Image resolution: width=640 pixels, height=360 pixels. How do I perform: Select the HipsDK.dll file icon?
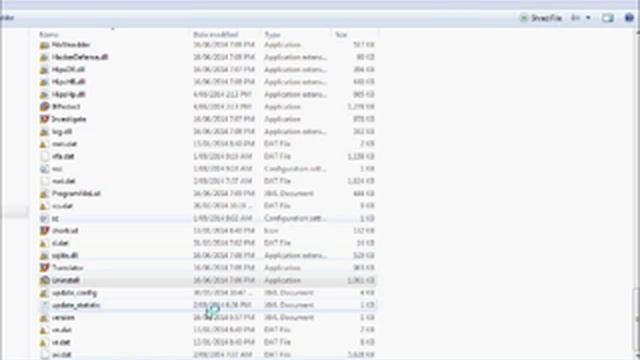tap(44, 70)
